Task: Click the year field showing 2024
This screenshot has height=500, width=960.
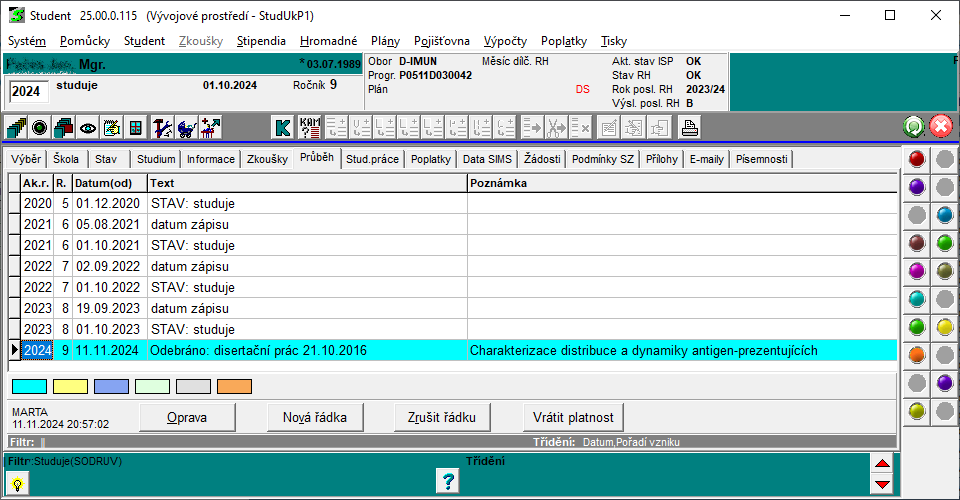Action: pos(27,92)
